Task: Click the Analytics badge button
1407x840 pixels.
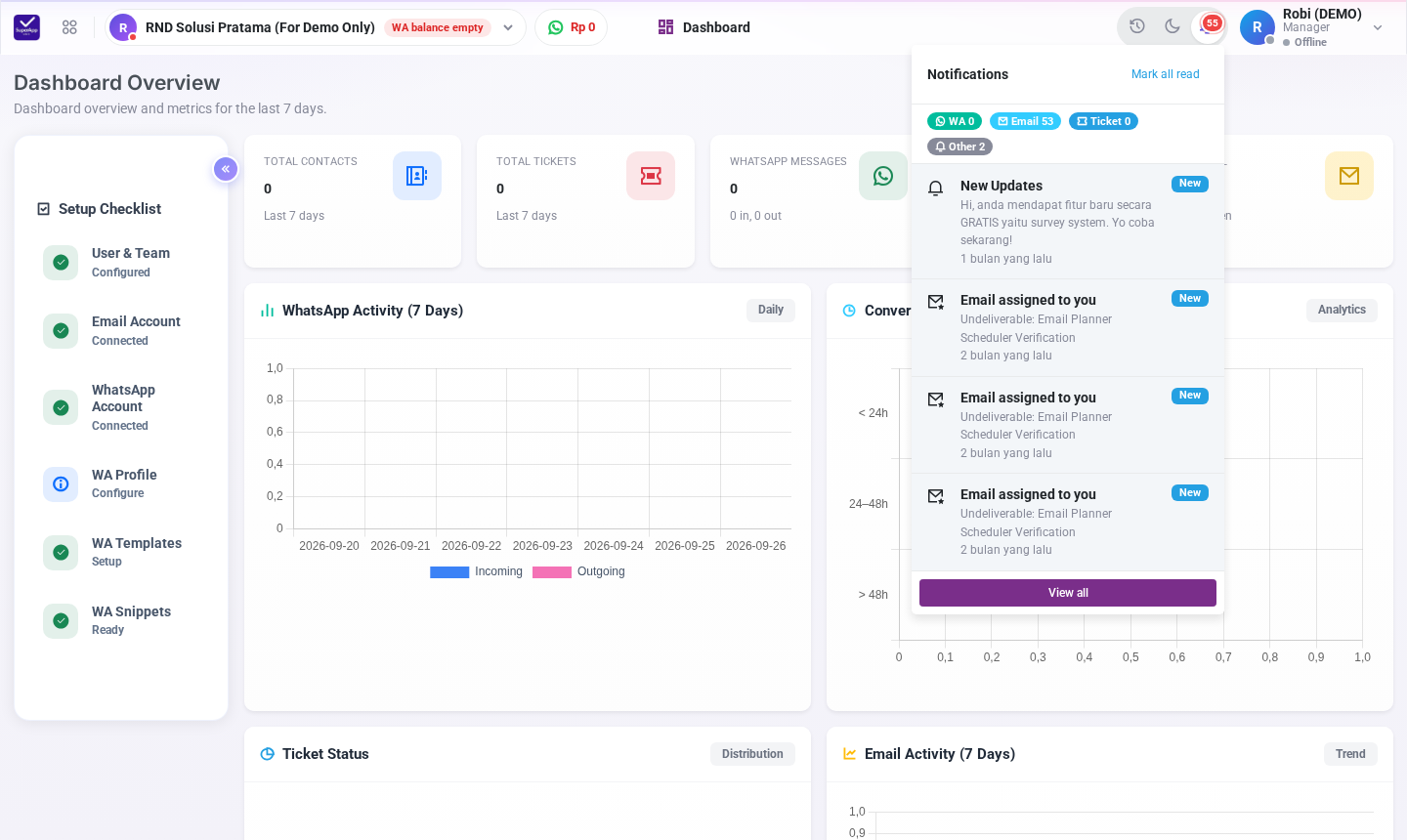Action: [1342, 310]
